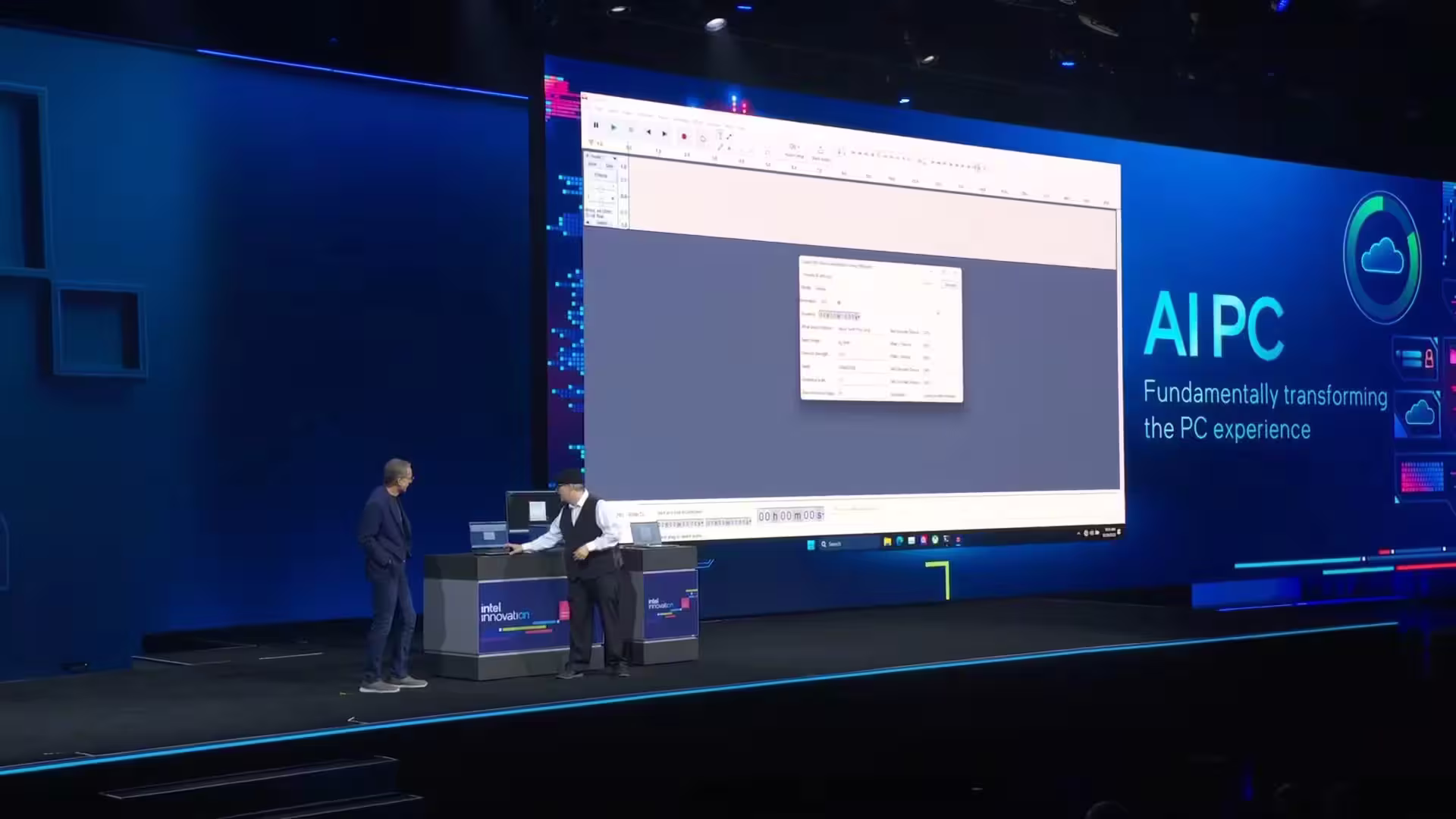Click the taskbar clock and date

1109,533
